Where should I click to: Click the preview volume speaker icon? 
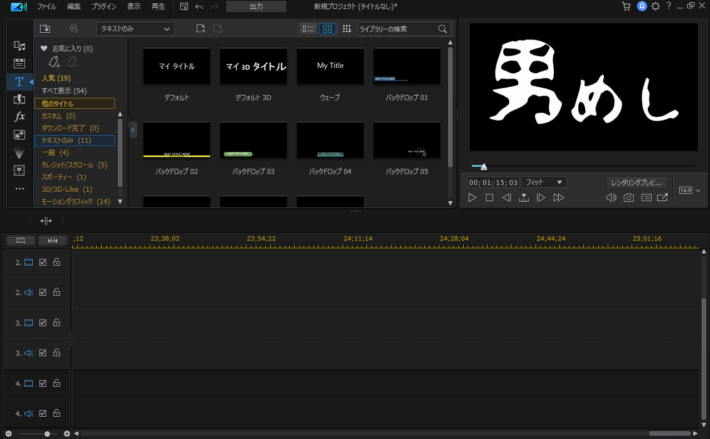(x=610, y=198)
